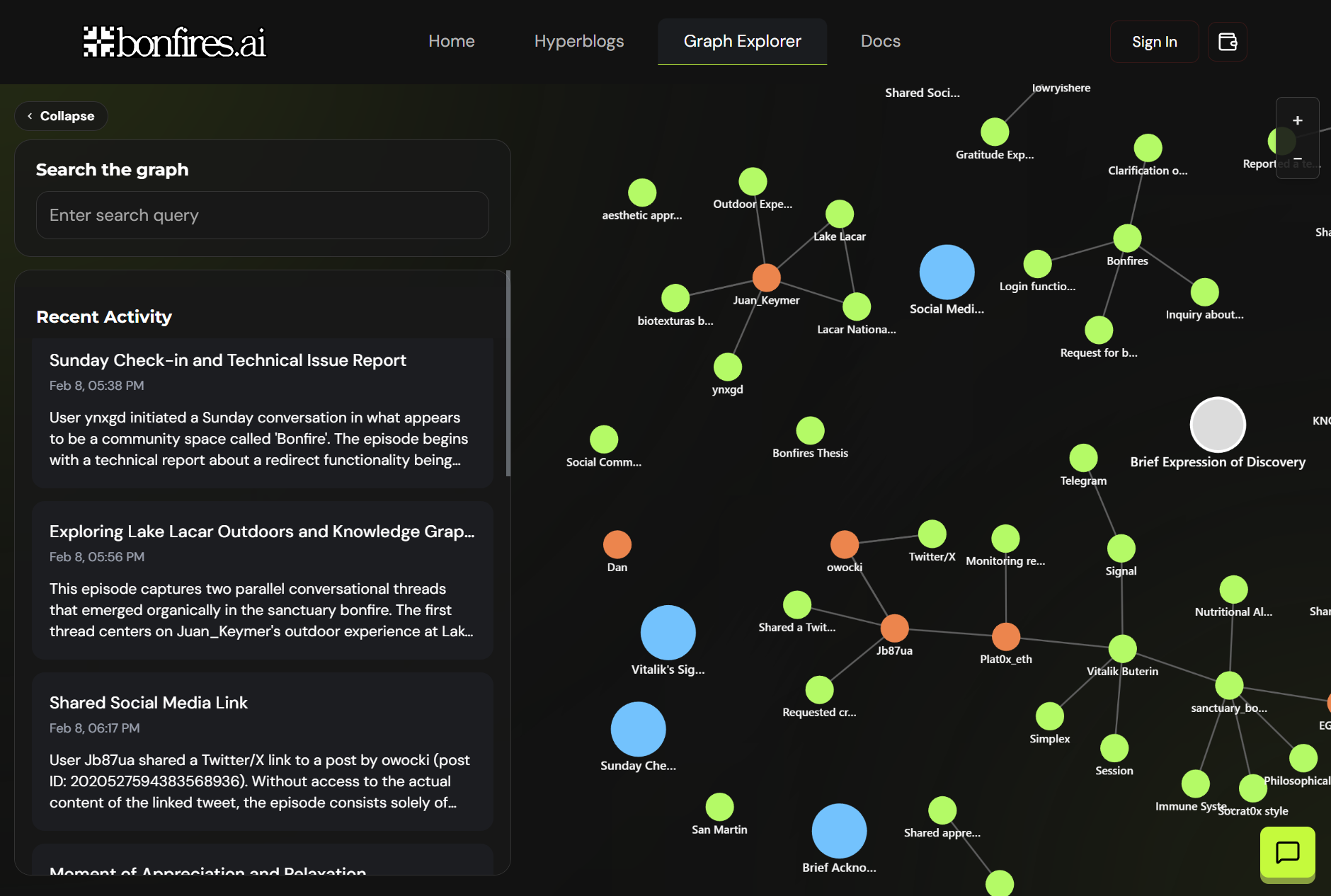Select the Gratitude Exp... node
Viewport: 1331px width, 896px height.
click(x=995, y=132)
